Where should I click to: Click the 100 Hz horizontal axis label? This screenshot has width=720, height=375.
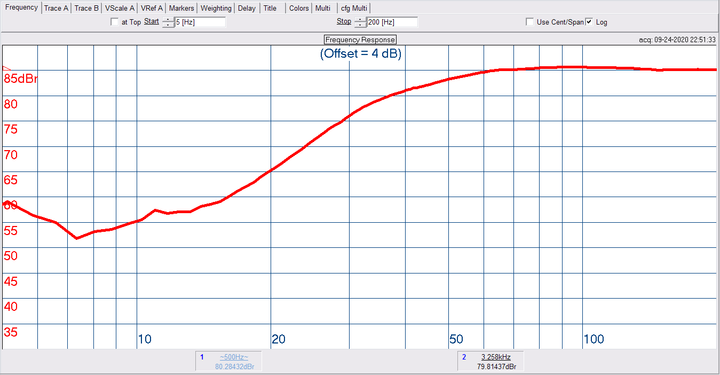(x=594, y=339)
